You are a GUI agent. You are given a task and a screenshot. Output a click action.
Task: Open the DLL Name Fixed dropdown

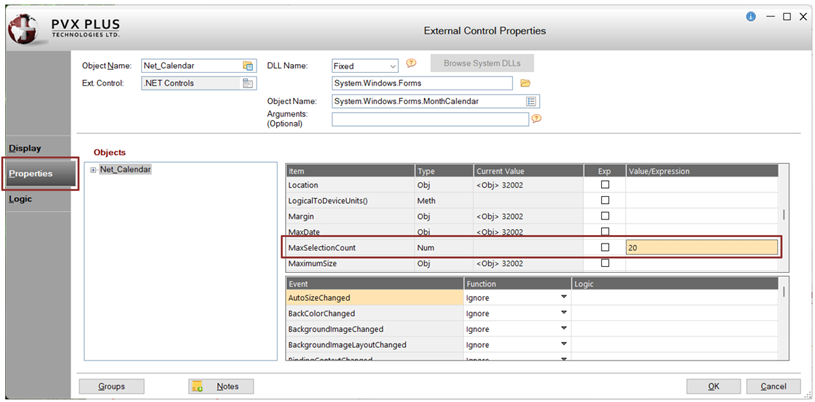pos(392,67)
